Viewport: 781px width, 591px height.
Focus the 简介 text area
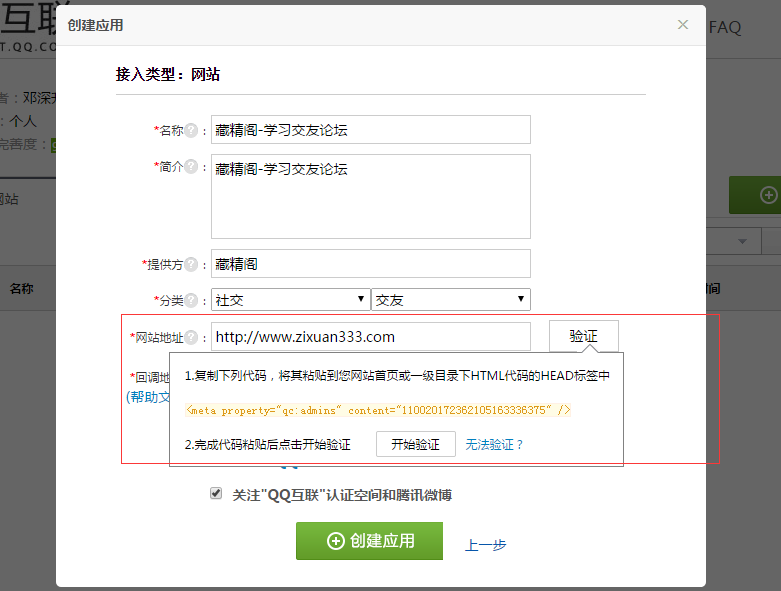[371, 196]
